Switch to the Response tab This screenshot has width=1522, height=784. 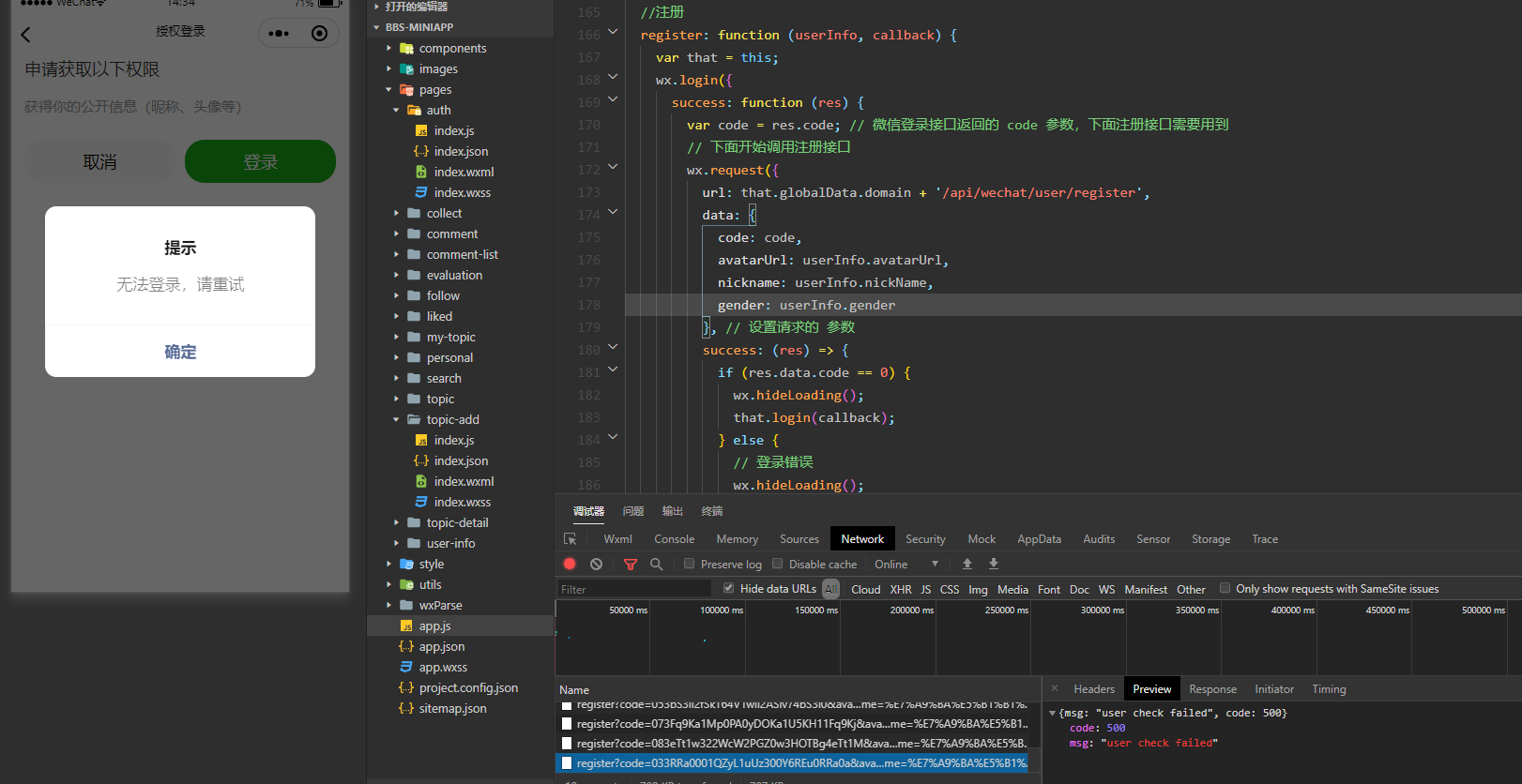click(x=1213, y=689)
